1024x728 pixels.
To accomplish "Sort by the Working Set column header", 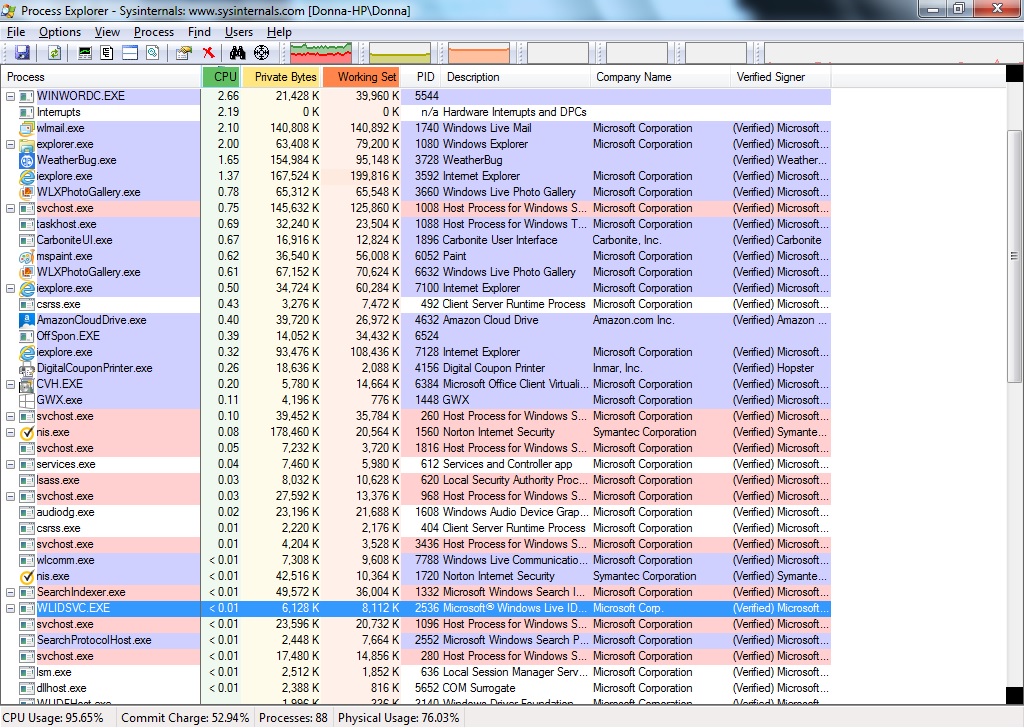I will (361, 77).
